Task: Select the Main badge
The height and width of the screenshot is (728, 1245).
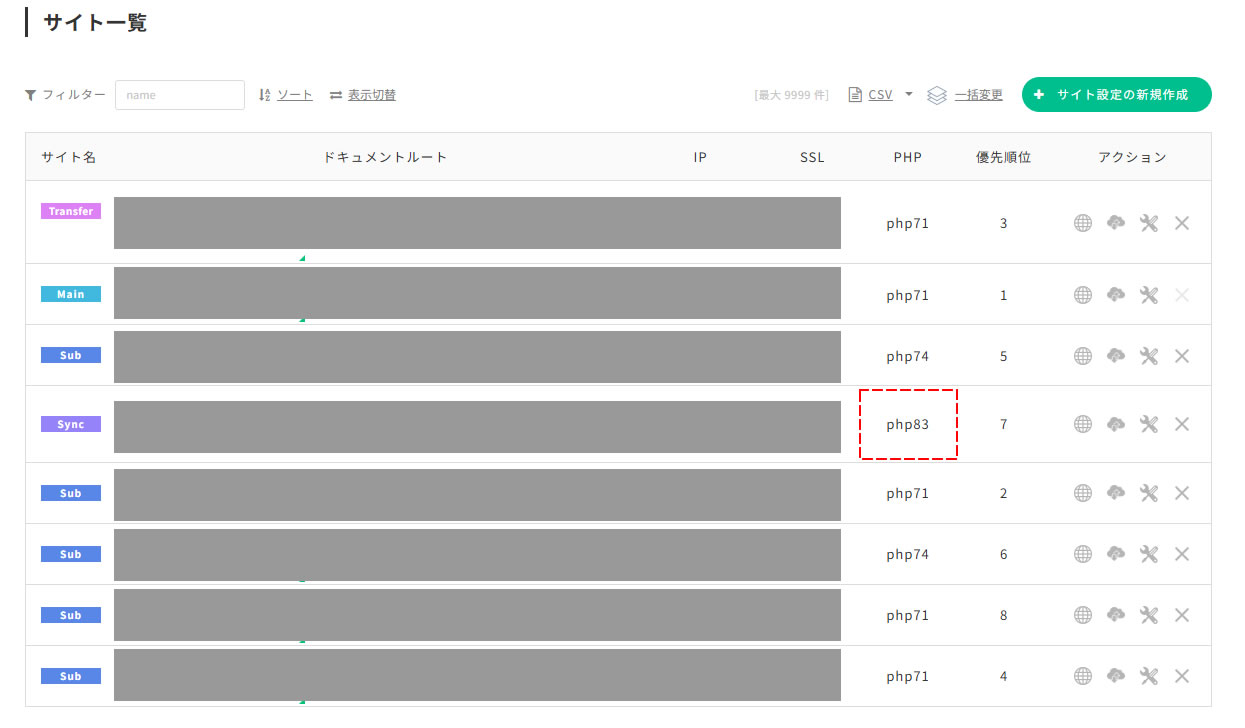Action: (71, 294)
